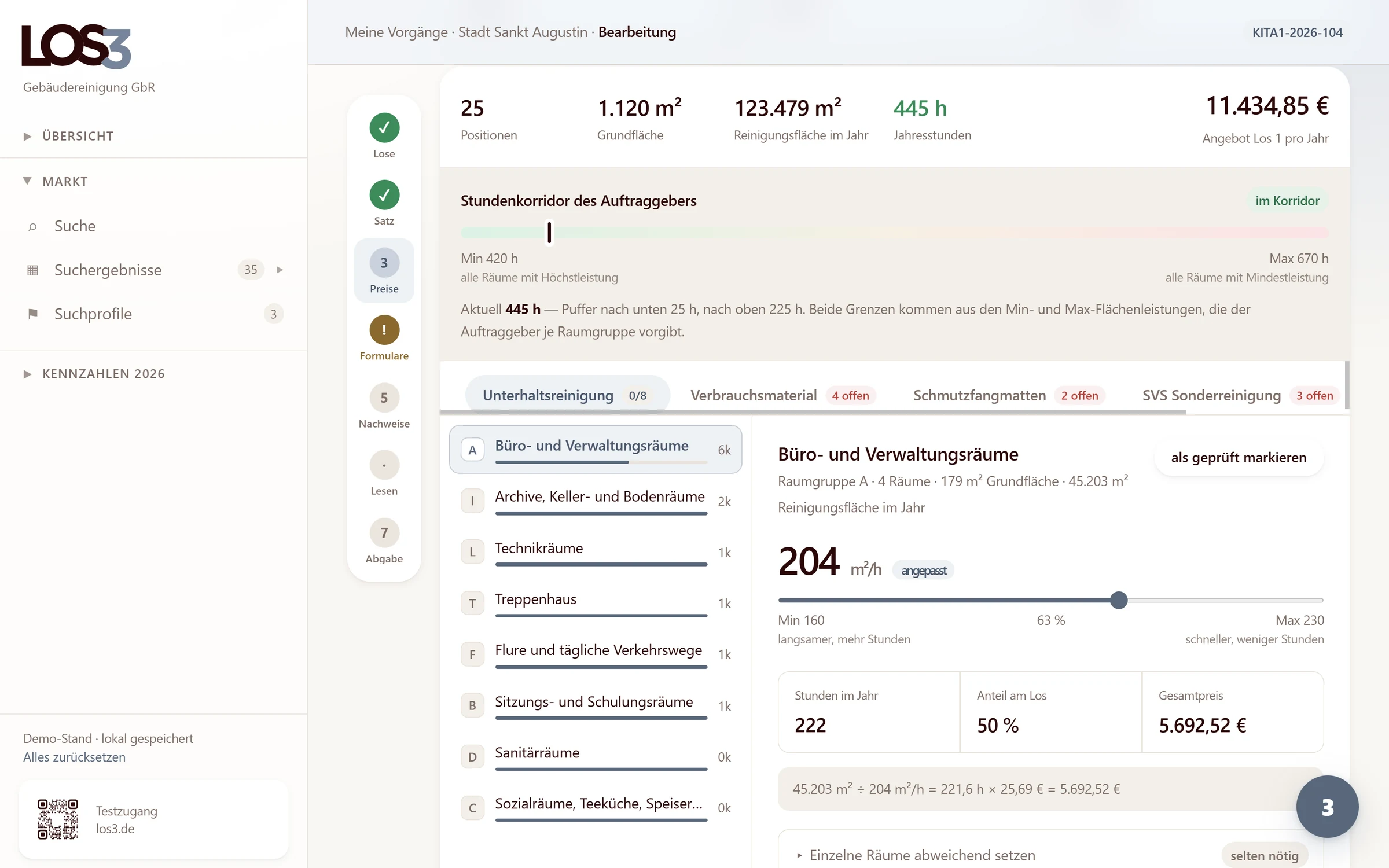
Task: Open Stadt Sankt Augustin breadcrumb
Action: 523,32
